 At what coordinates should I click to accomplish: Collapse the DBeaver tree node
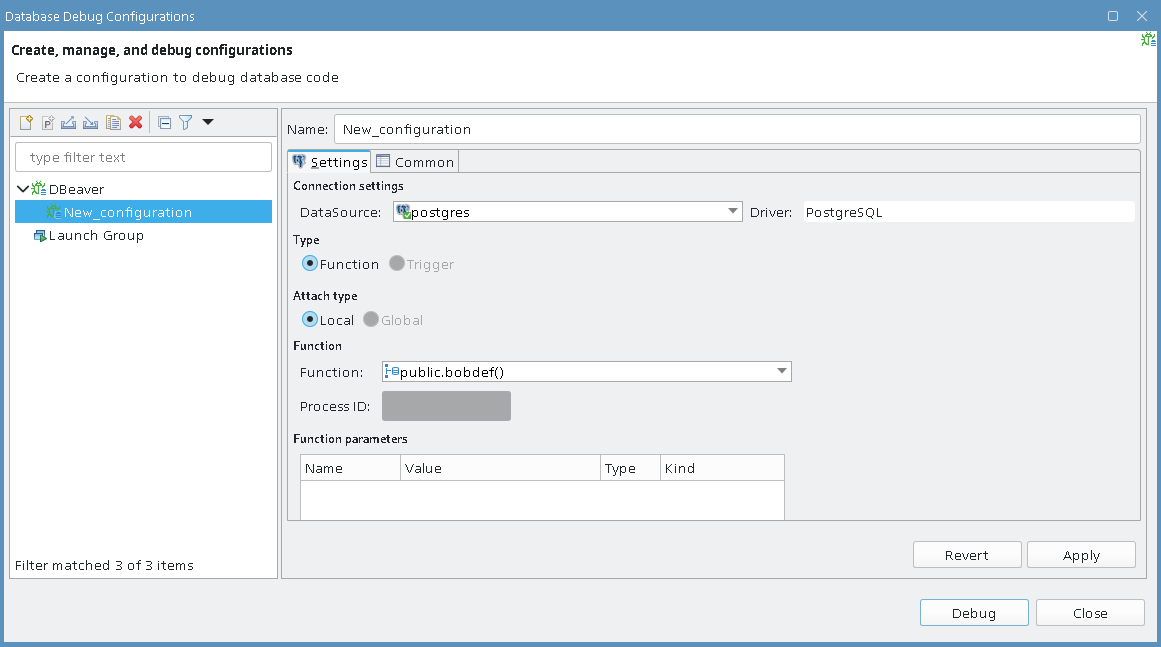[x=23, y=189]
